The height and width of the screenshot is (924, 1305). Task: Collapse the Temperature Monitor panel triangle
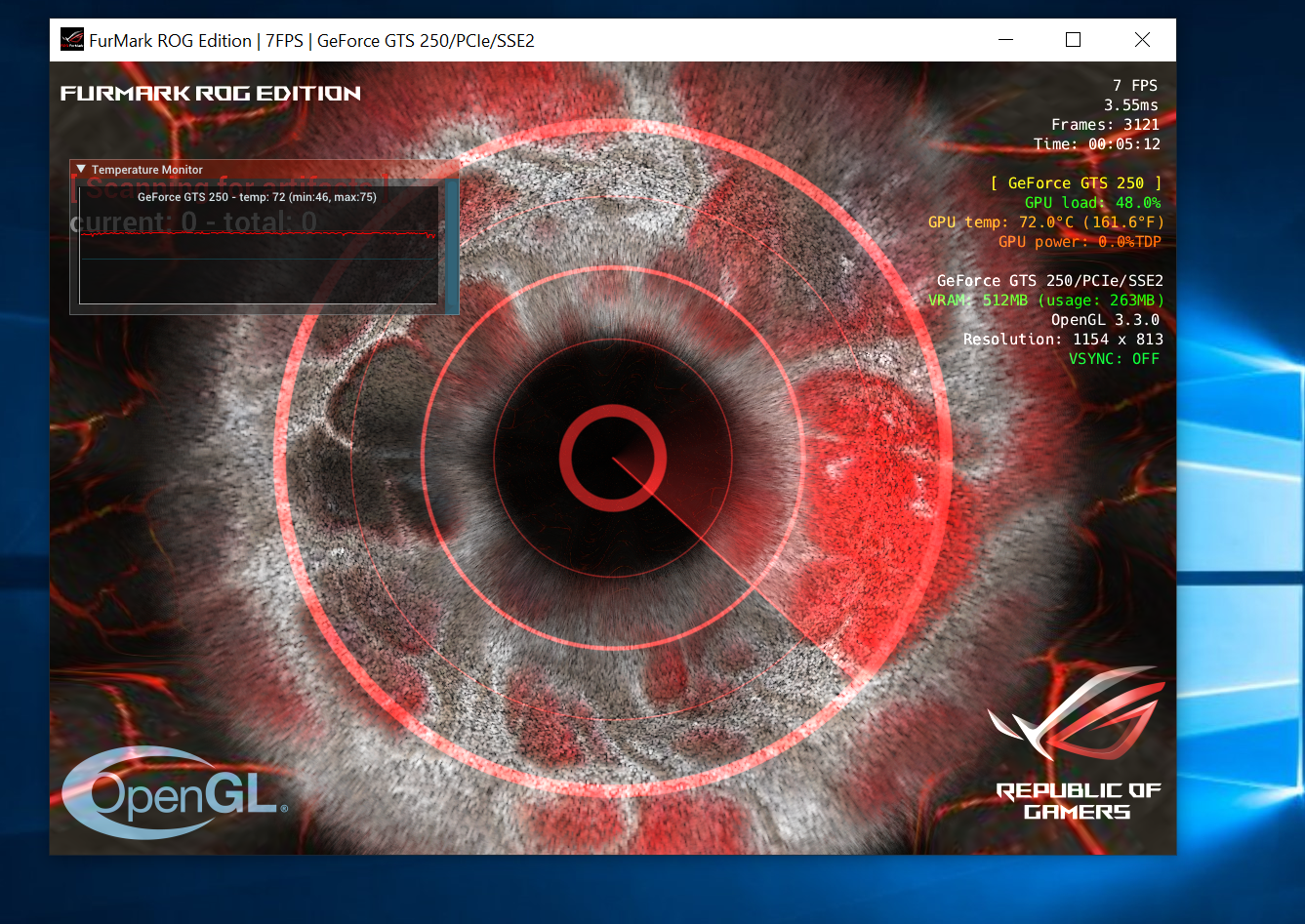(x=81, y=169)
